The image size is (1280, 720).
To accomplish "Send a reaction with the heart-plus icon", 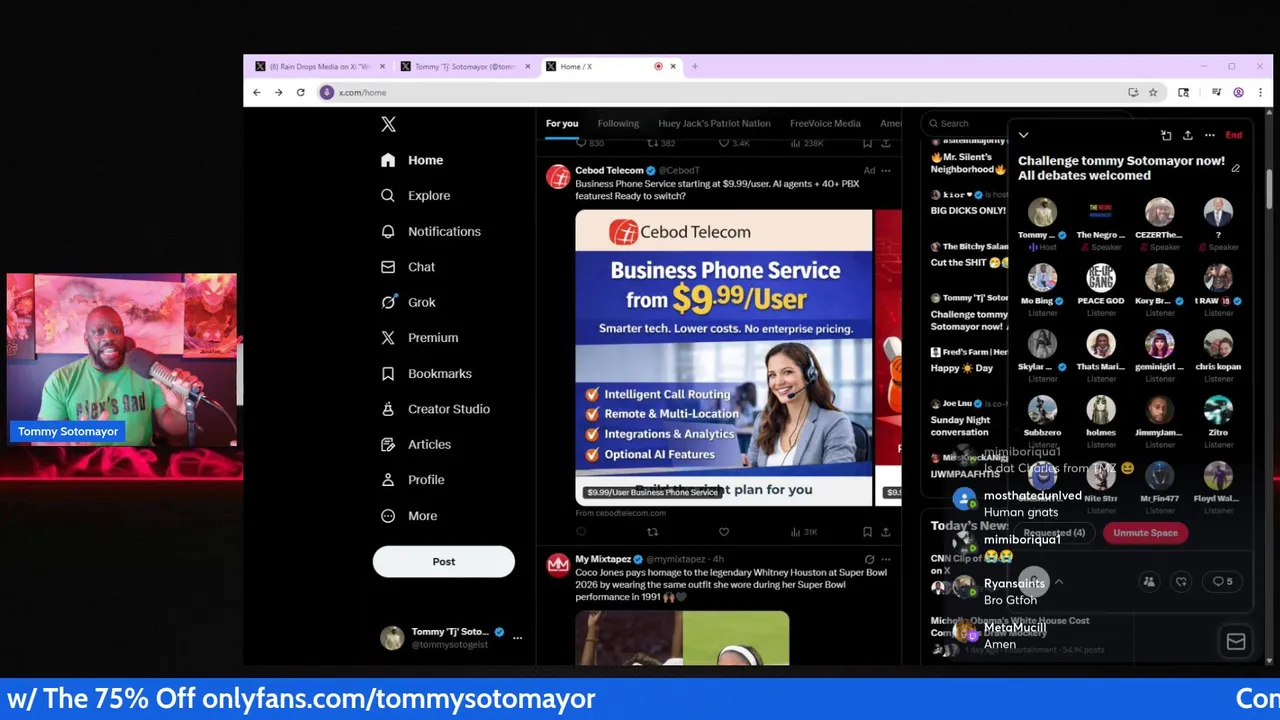I will pyautogui.click(x=1181, y=581).
